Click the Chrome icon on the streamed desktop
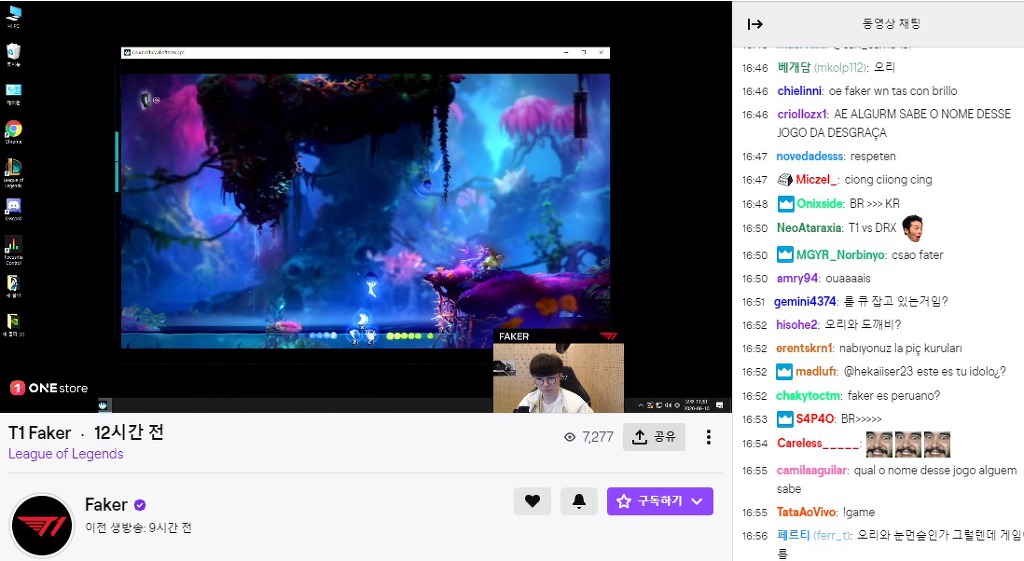 13,130
